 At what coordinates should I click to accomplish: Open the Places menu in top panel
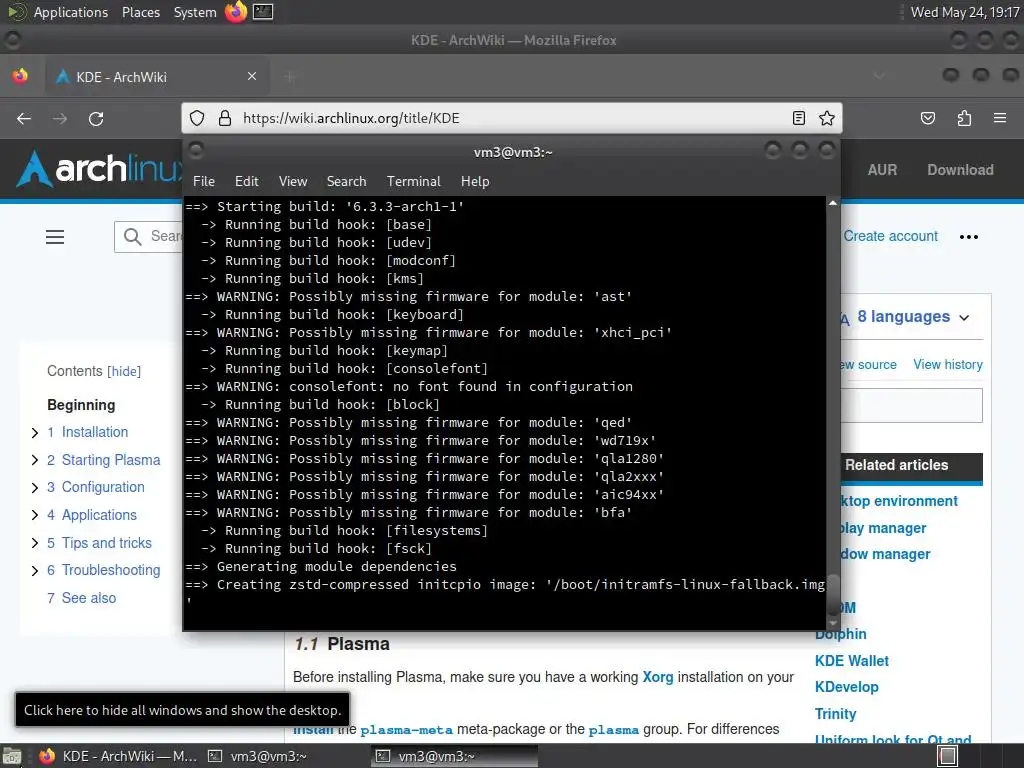click(x=141, y=12)
